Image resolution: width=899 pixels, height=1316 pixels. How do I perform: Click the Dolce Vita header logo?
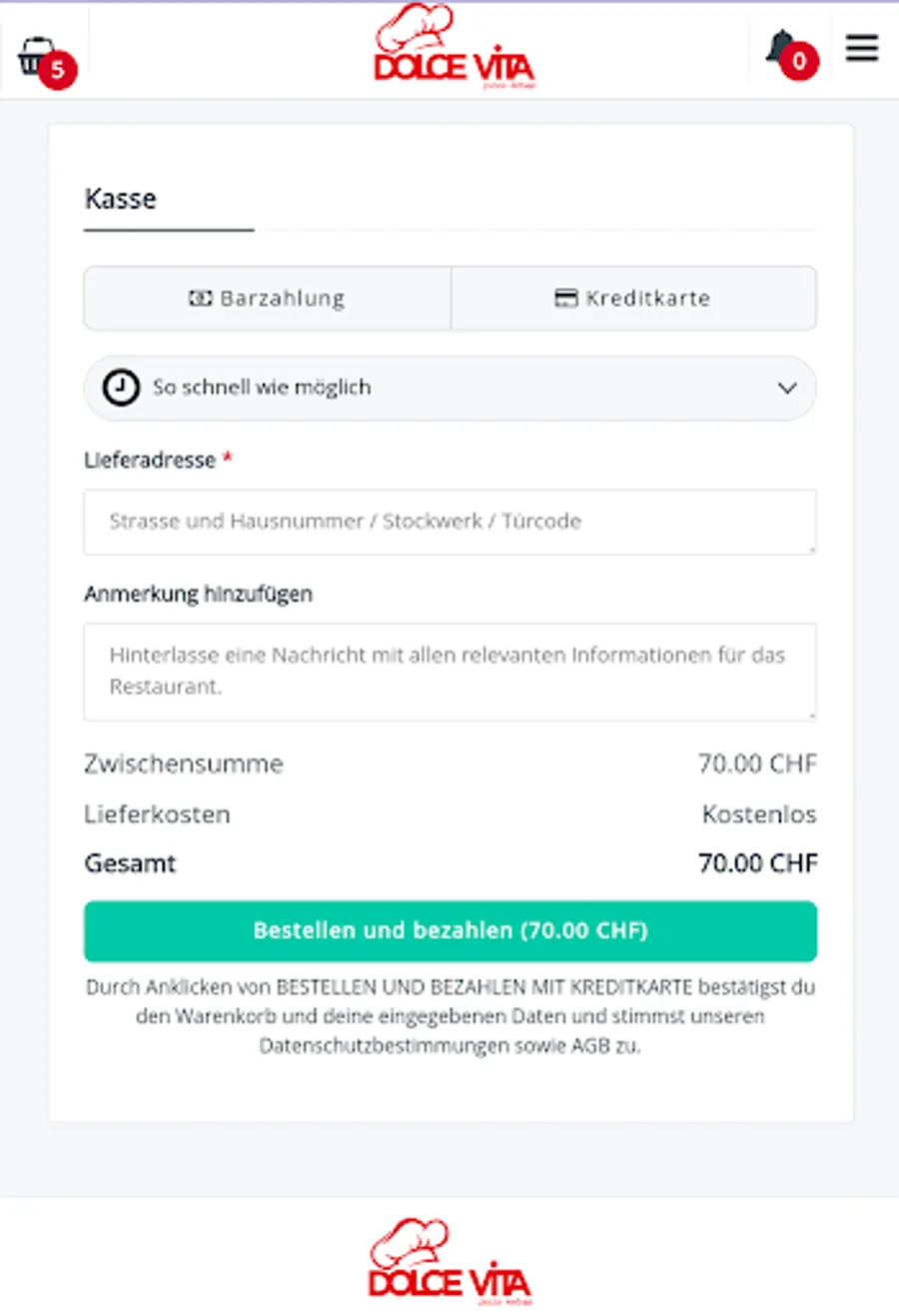pyautogui.click(x=454, y=47)
